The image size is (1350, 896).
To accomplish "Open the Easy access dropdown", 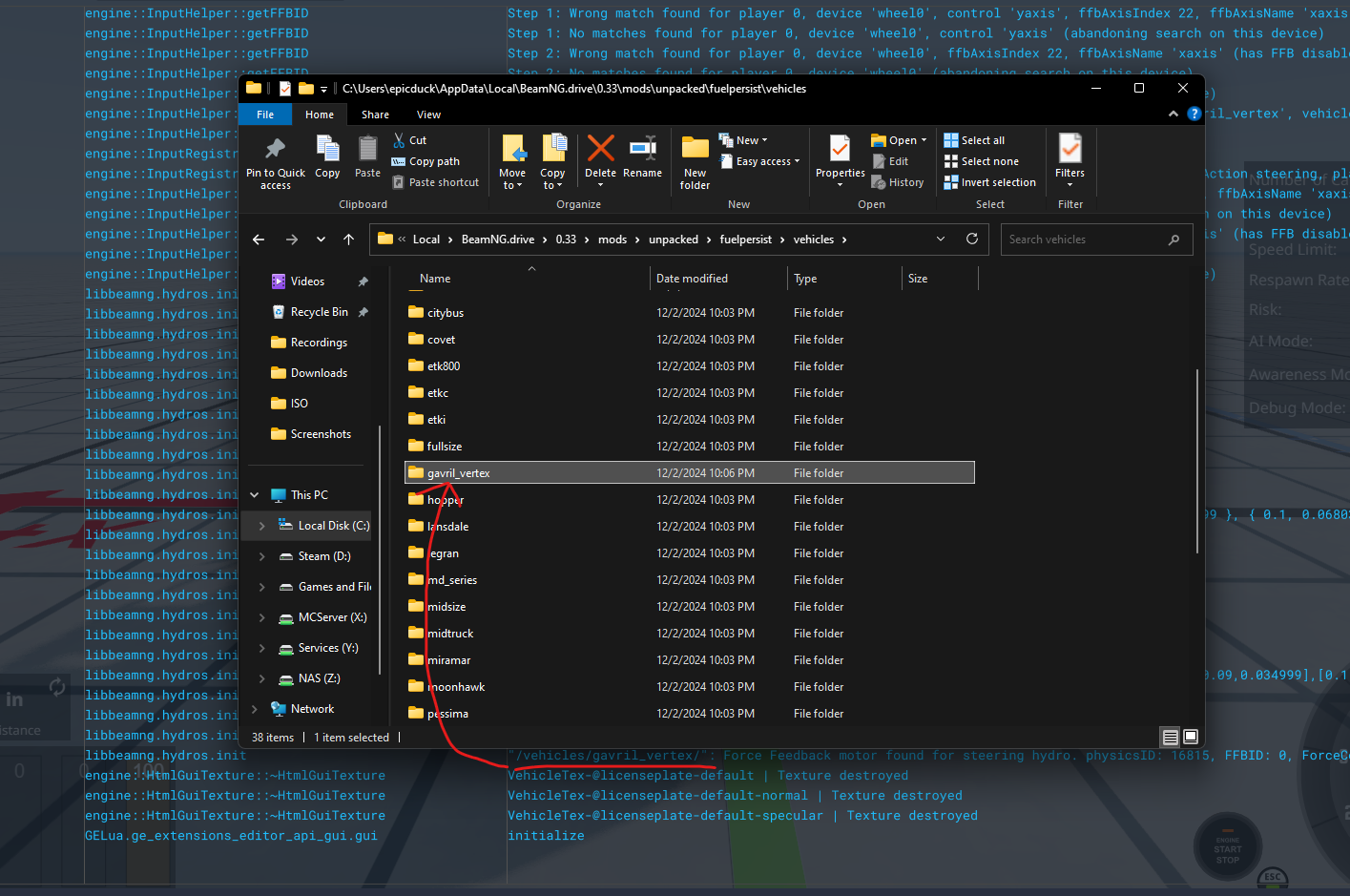I will [x=759, y=161].
